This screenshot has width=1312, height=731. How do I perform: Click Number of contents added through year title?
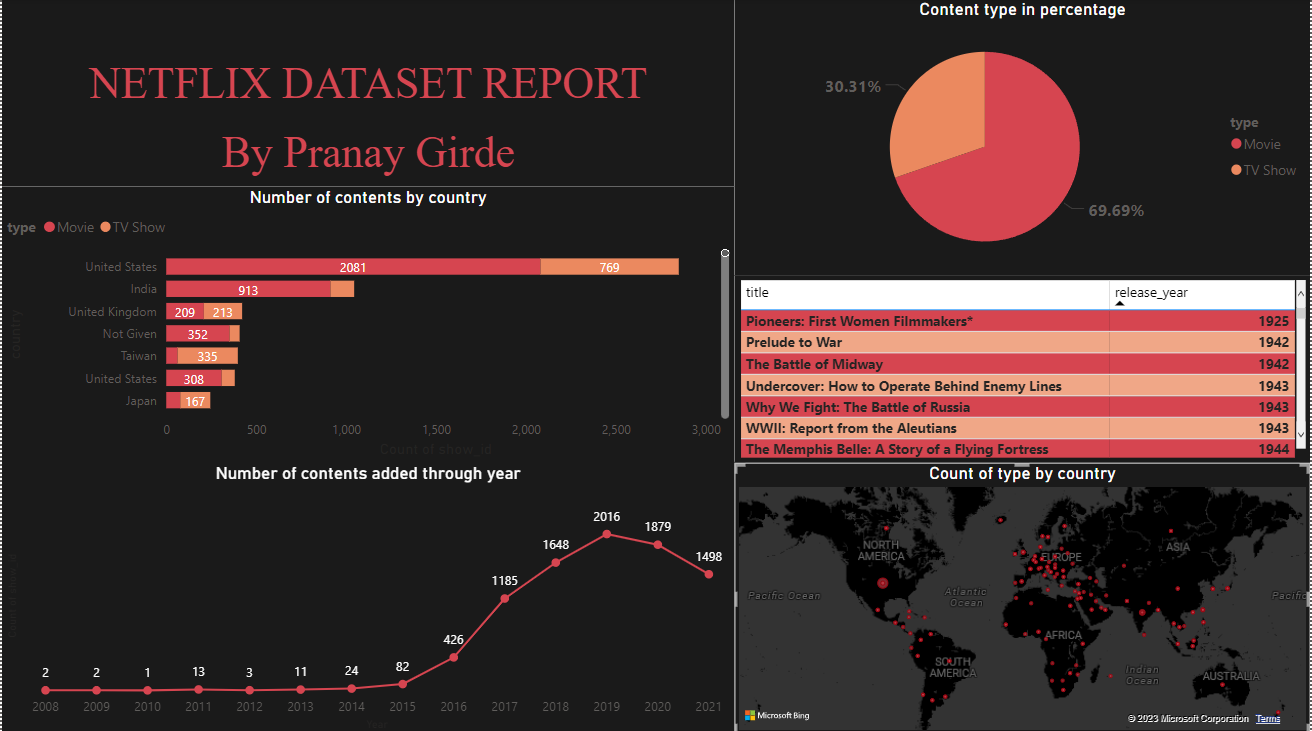[x=368, y=474]
